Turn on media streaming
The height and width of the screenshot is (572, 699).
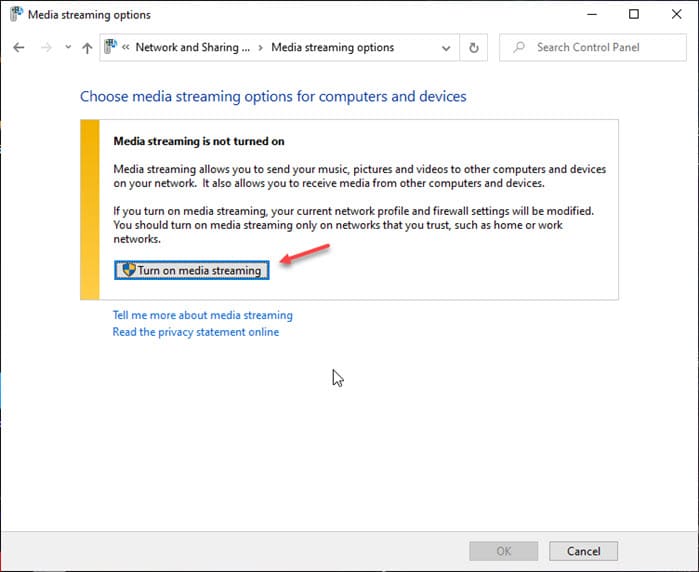click(x=192, y=270)
